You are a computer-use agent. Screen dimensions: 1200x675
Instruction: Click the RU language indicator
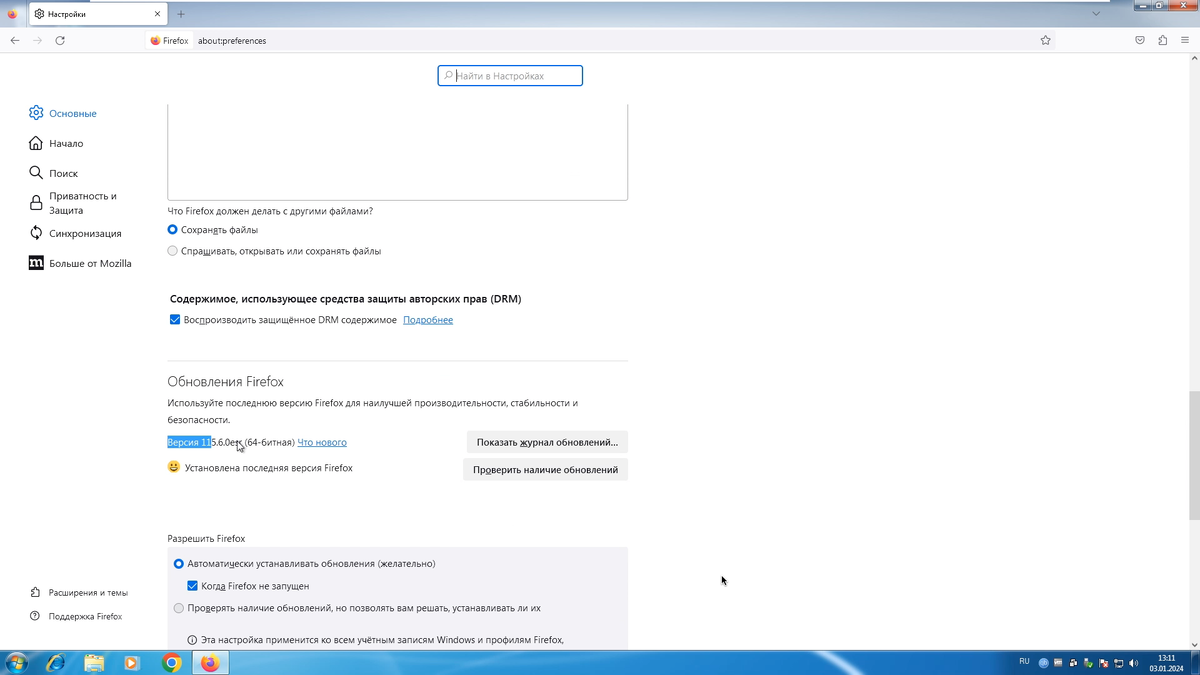tap(1024, 662)
